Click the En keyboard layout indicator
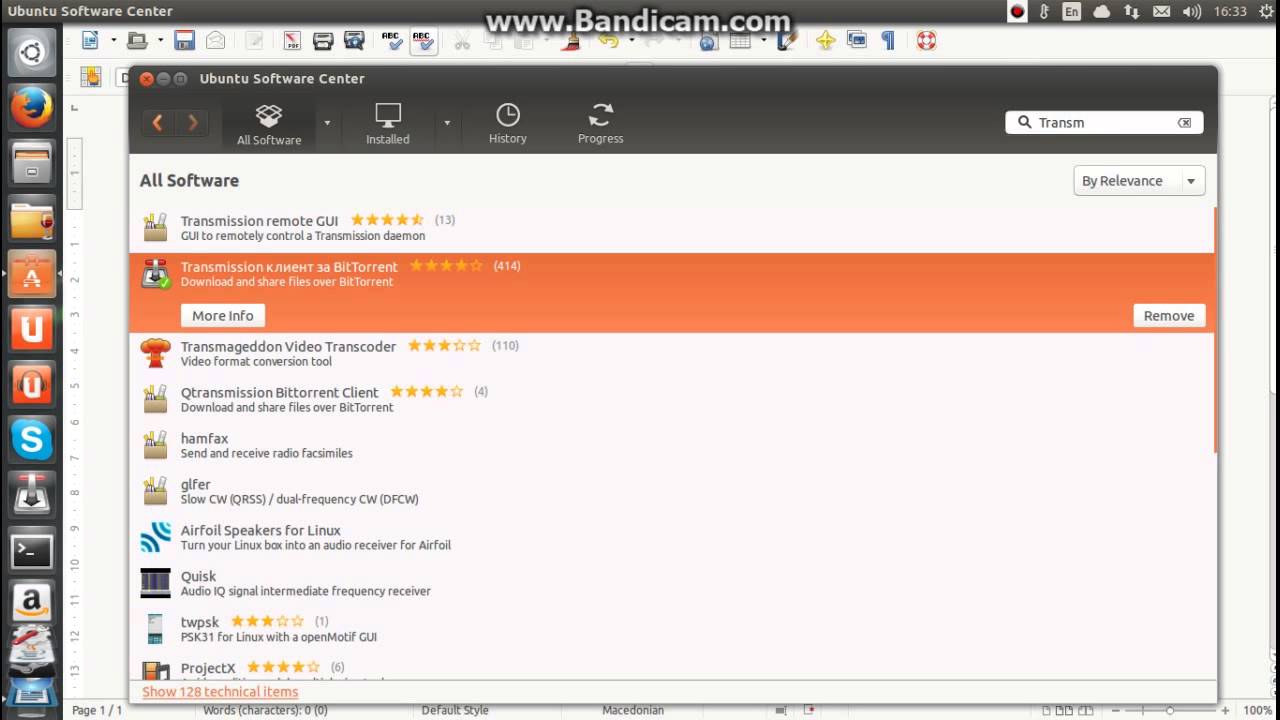Image resolution: width=1280 pixels, height=720 pixels. [1072, 11]
